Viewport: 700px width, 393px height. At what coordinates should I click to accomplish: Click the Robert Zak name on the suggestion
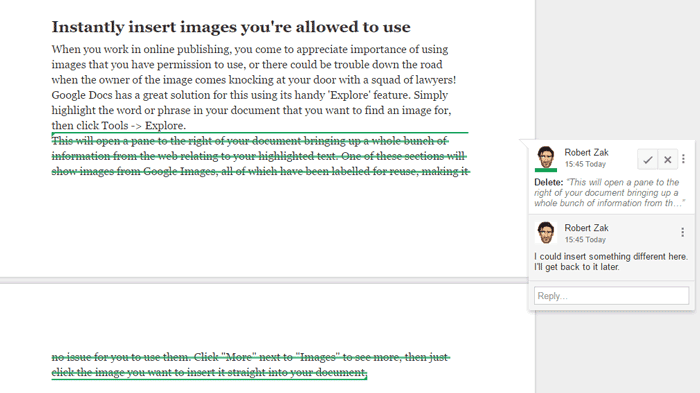(x=586, y=152)
